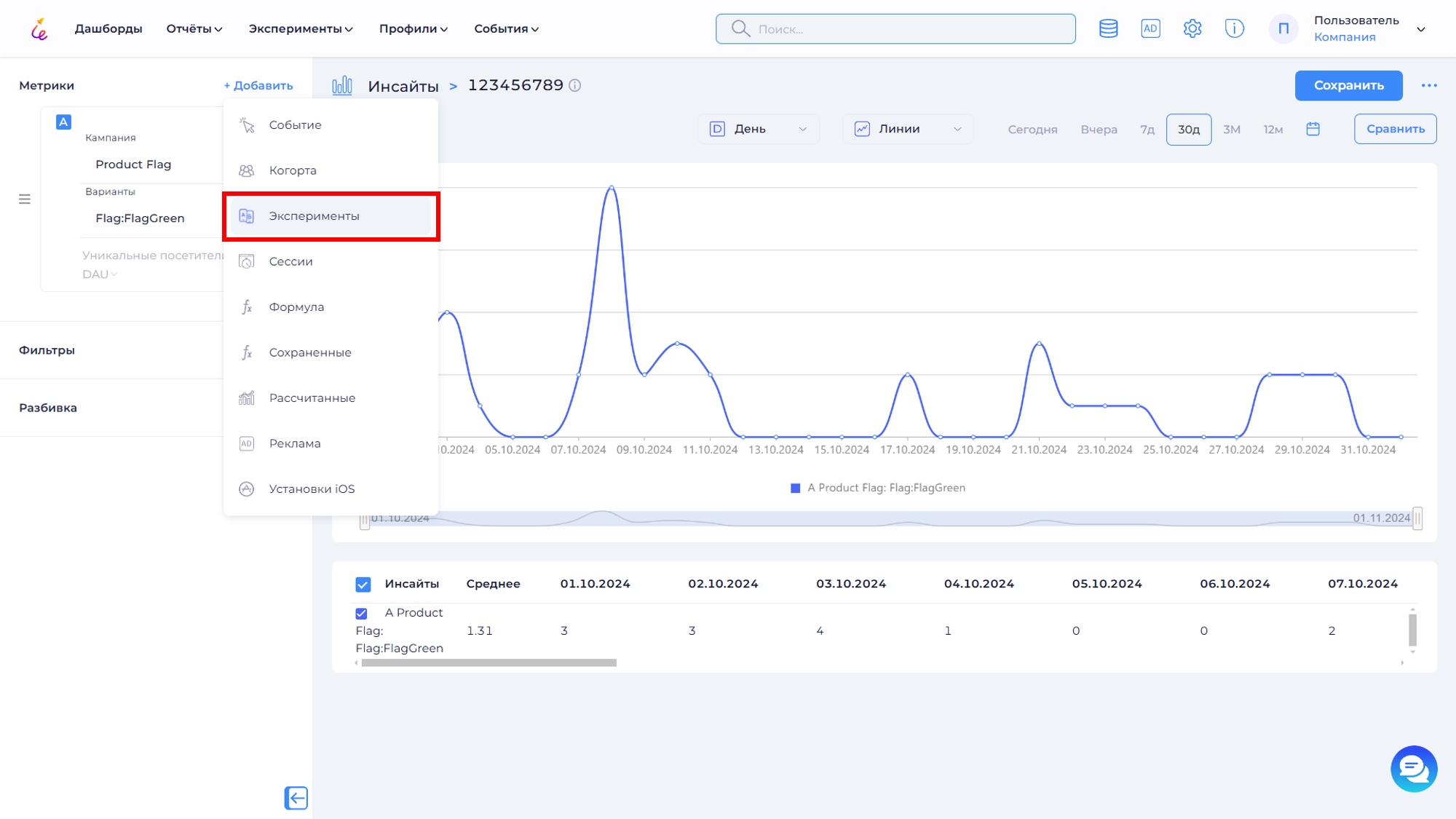Click the search input field

pyautogui.click(x=895, y=28)
